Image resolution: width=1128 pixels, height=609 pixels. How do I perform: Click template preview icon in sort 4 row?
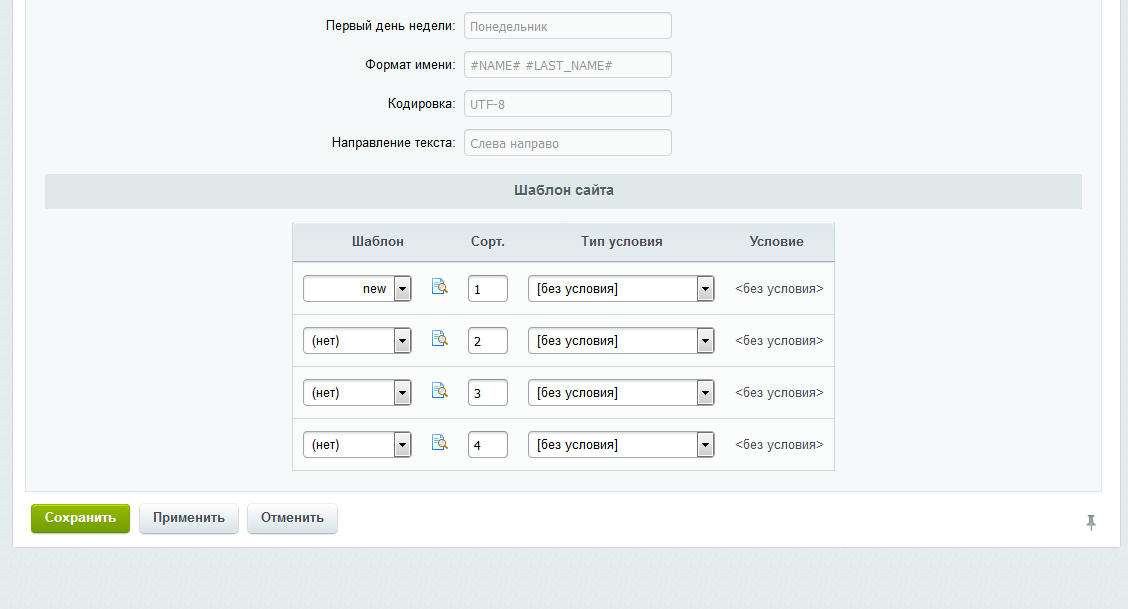[x=440, y=442]
